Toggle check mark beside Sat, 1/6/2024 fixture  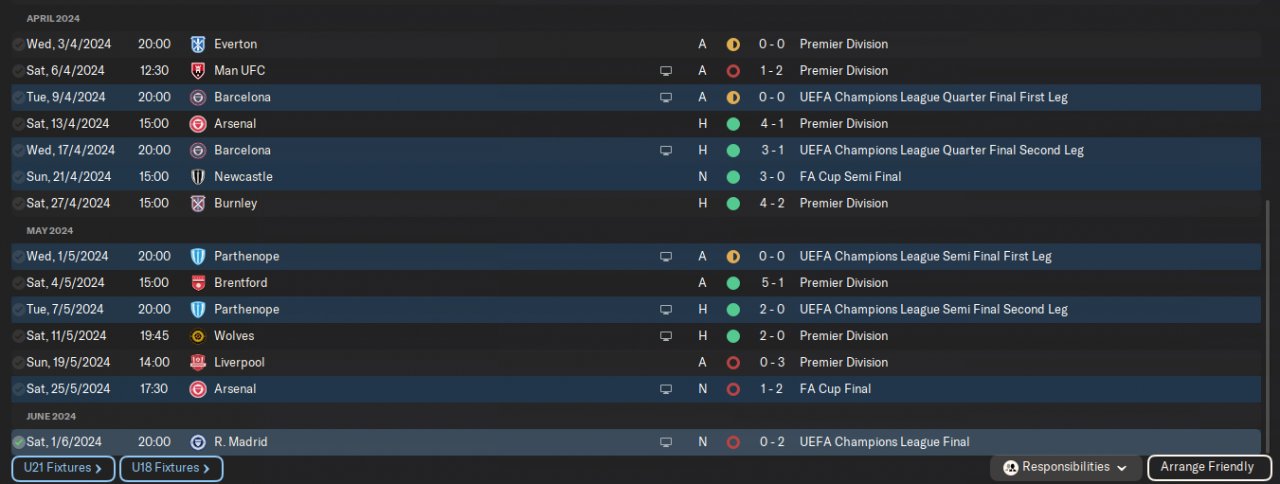tap(18, 442)
